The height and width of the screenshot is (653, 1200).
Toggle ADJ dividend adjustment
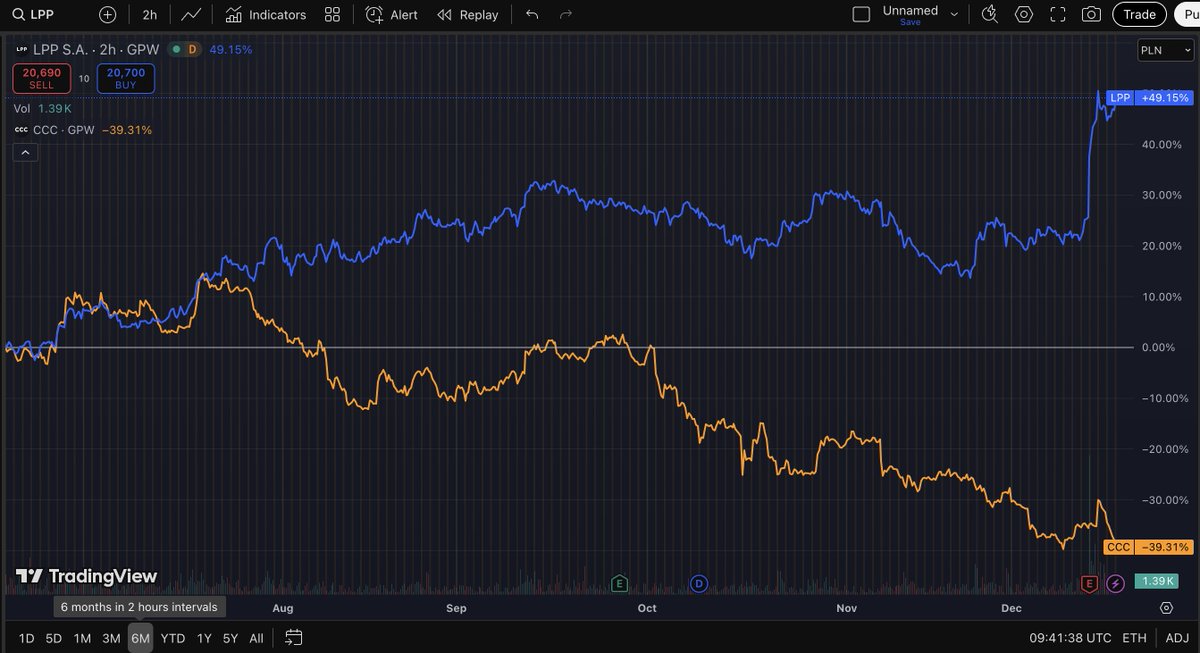point(1177,637)
